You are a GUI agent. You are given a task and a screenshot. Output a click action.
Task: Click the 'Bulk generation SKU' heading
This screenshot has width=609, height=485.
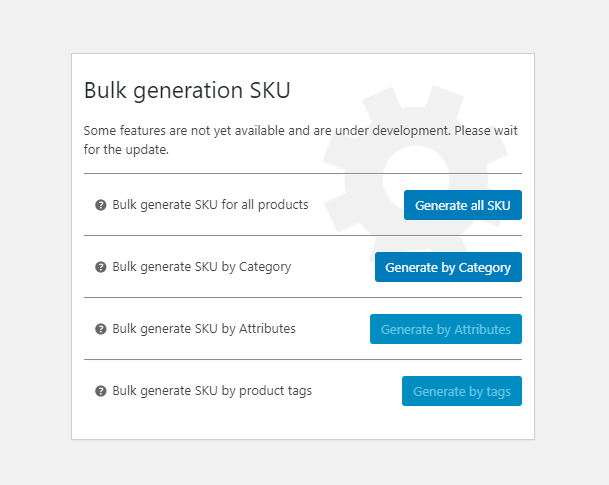(187, 90)
